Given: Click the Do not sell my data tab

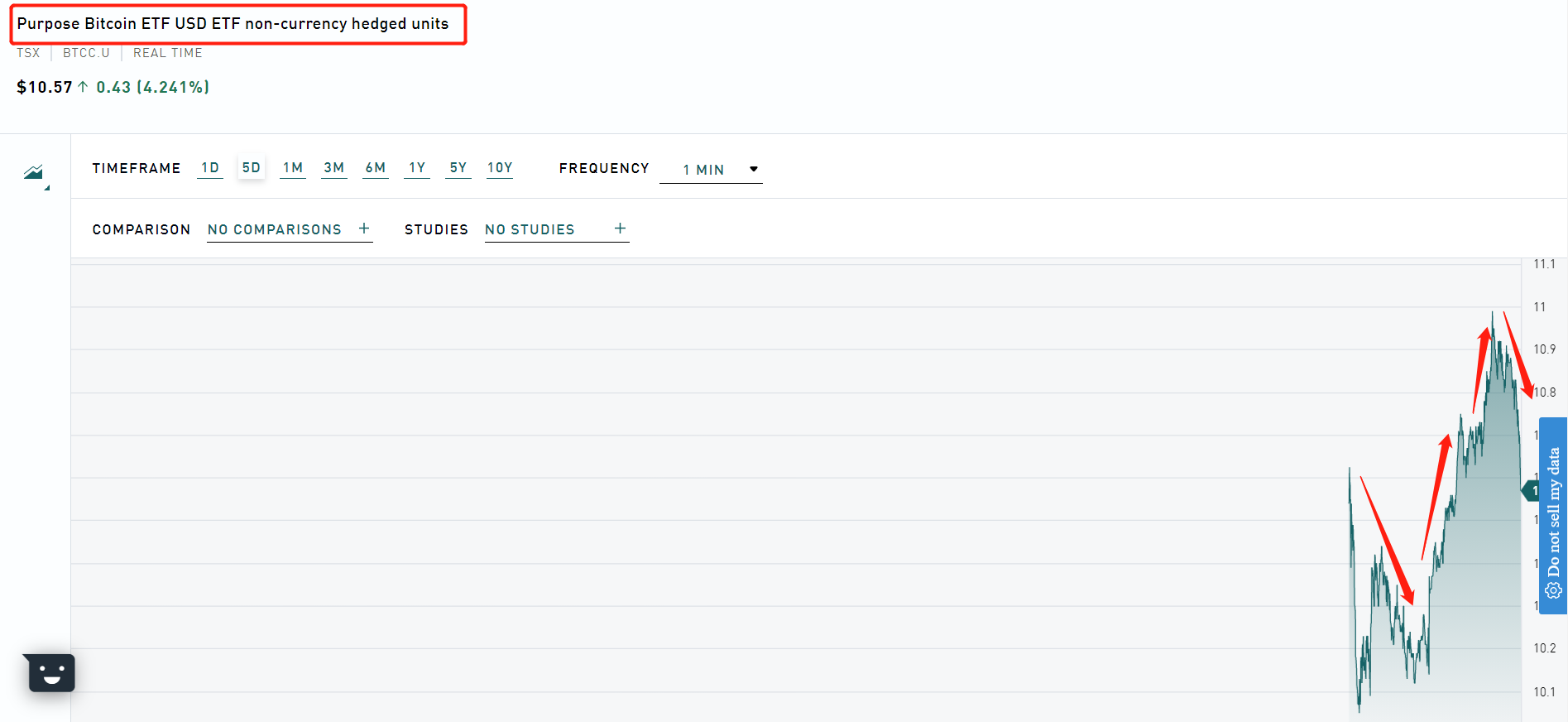Looking at the screenshot, I should click(x=1553, y=515).
